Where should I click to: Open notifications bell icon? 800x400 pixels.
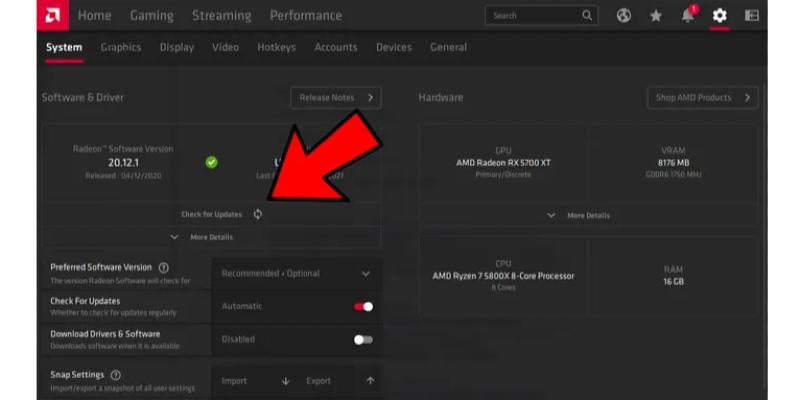click(688, 15)
